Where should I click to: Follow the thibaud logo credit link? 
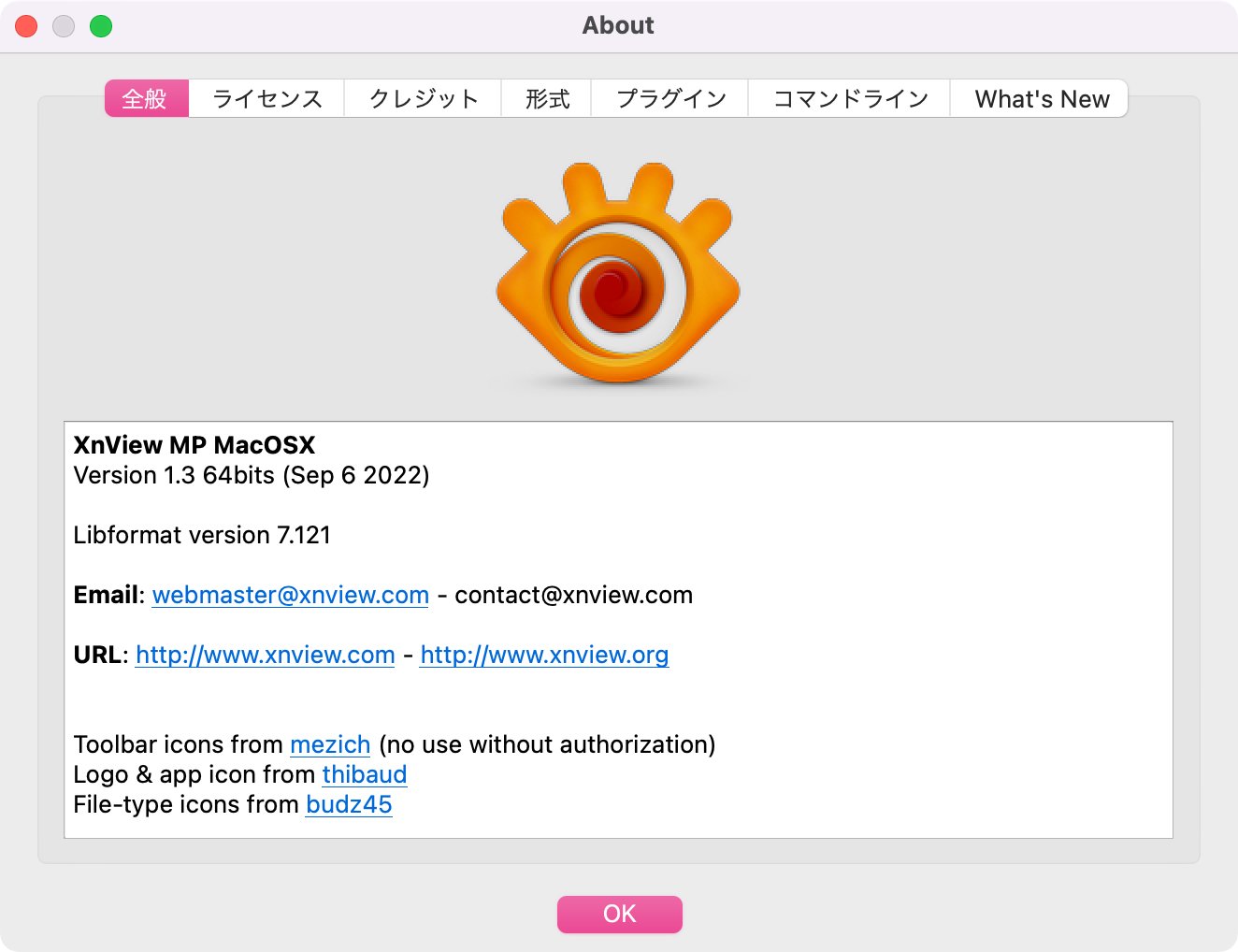(365, 774)
